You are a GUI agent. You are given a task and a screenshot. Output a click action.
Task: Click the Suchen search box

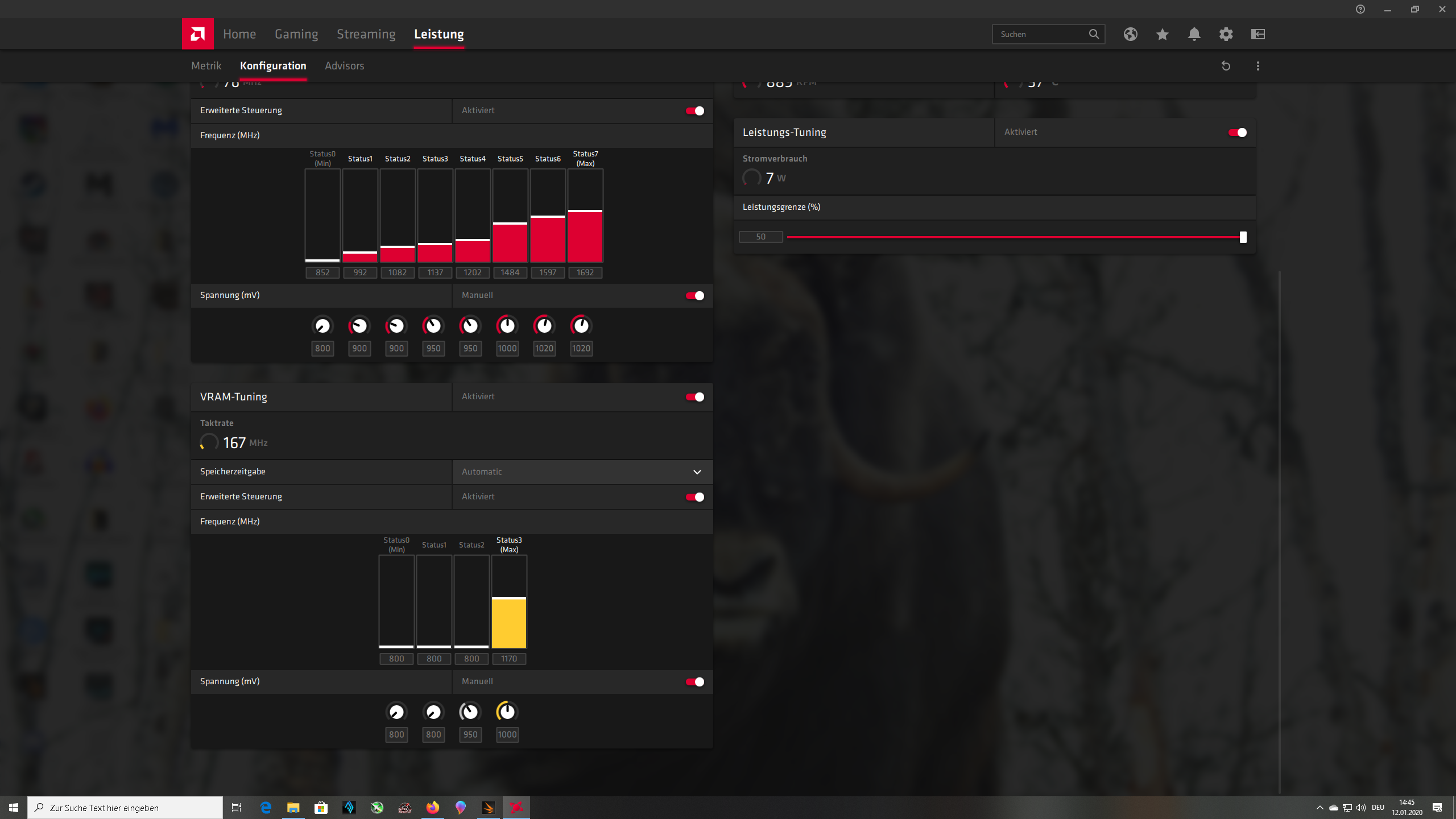[x=1041, y=34]
